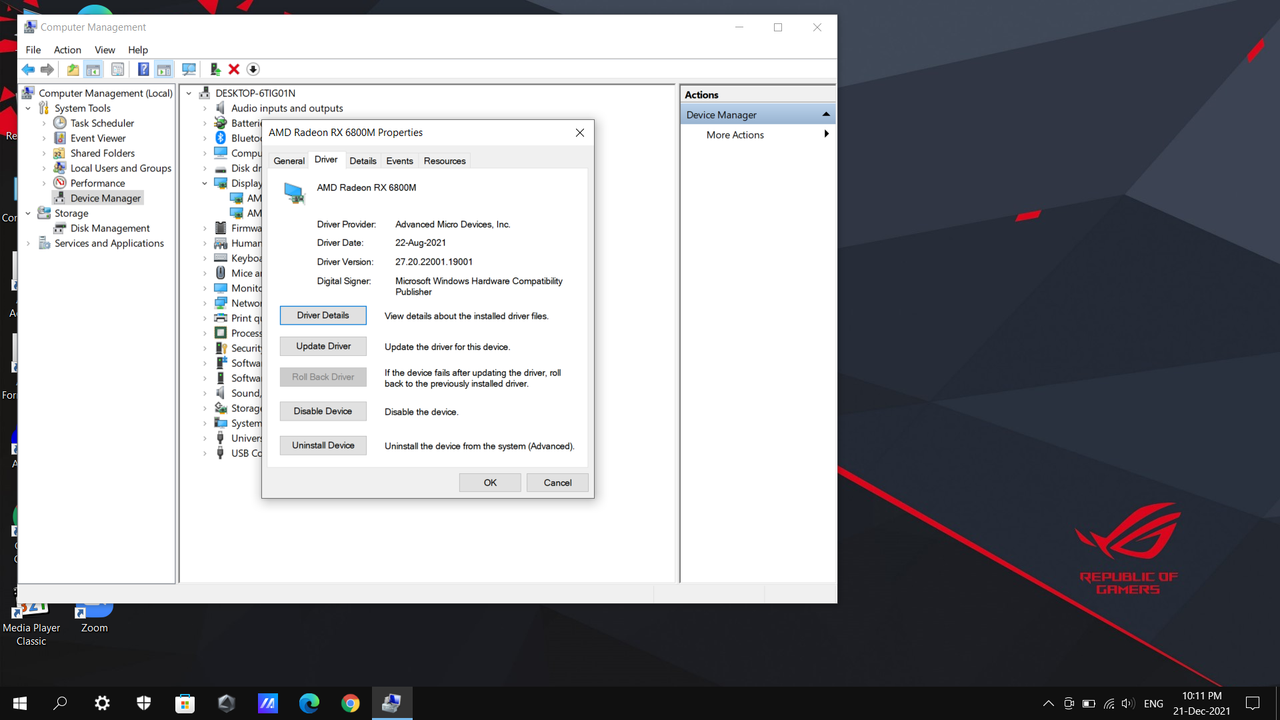Click the red X Uninstall device icon
The image size is (1280, 720).
[234, 70]
